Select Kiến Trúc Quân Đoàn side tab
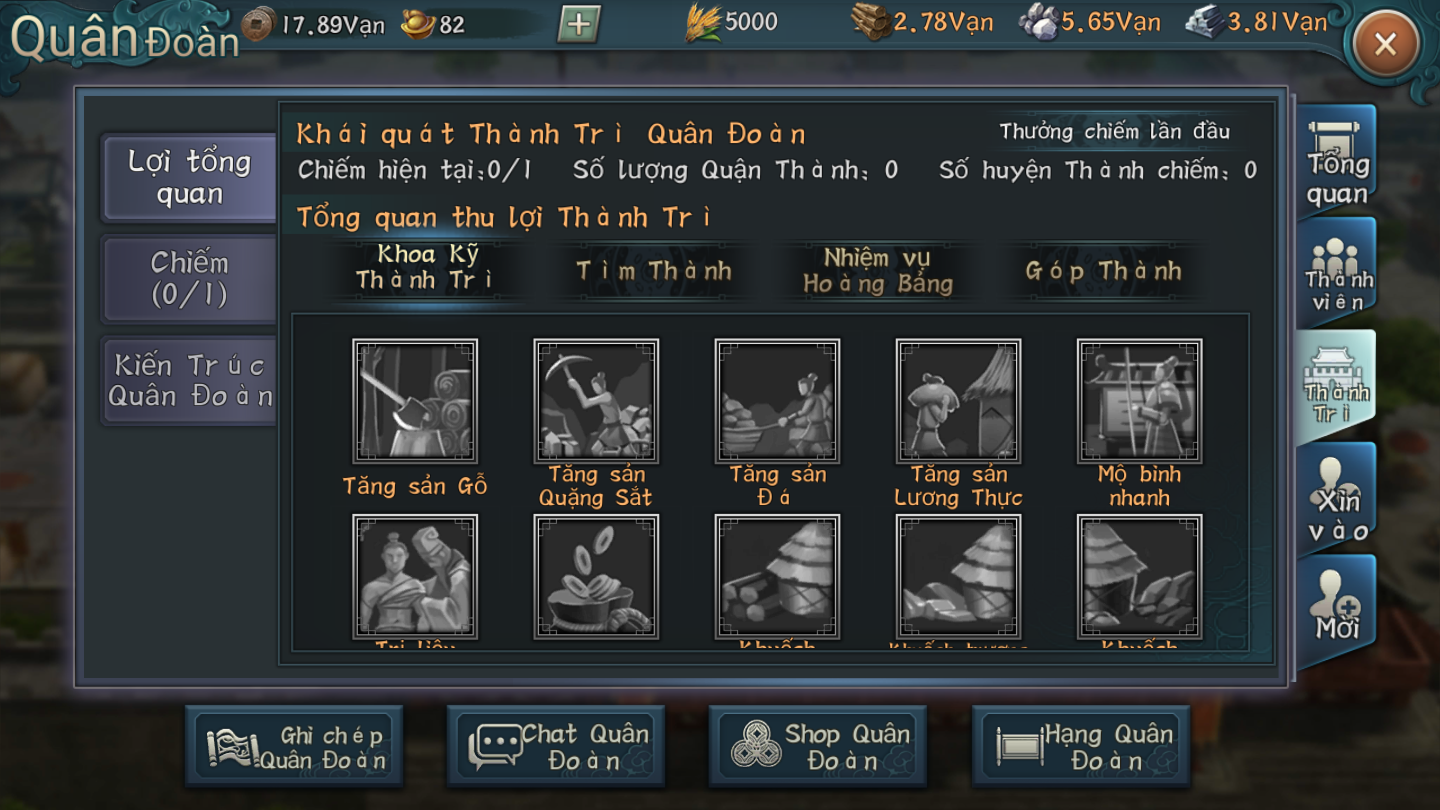This screenshot has height=810, width=1440. tap(190, 381)
